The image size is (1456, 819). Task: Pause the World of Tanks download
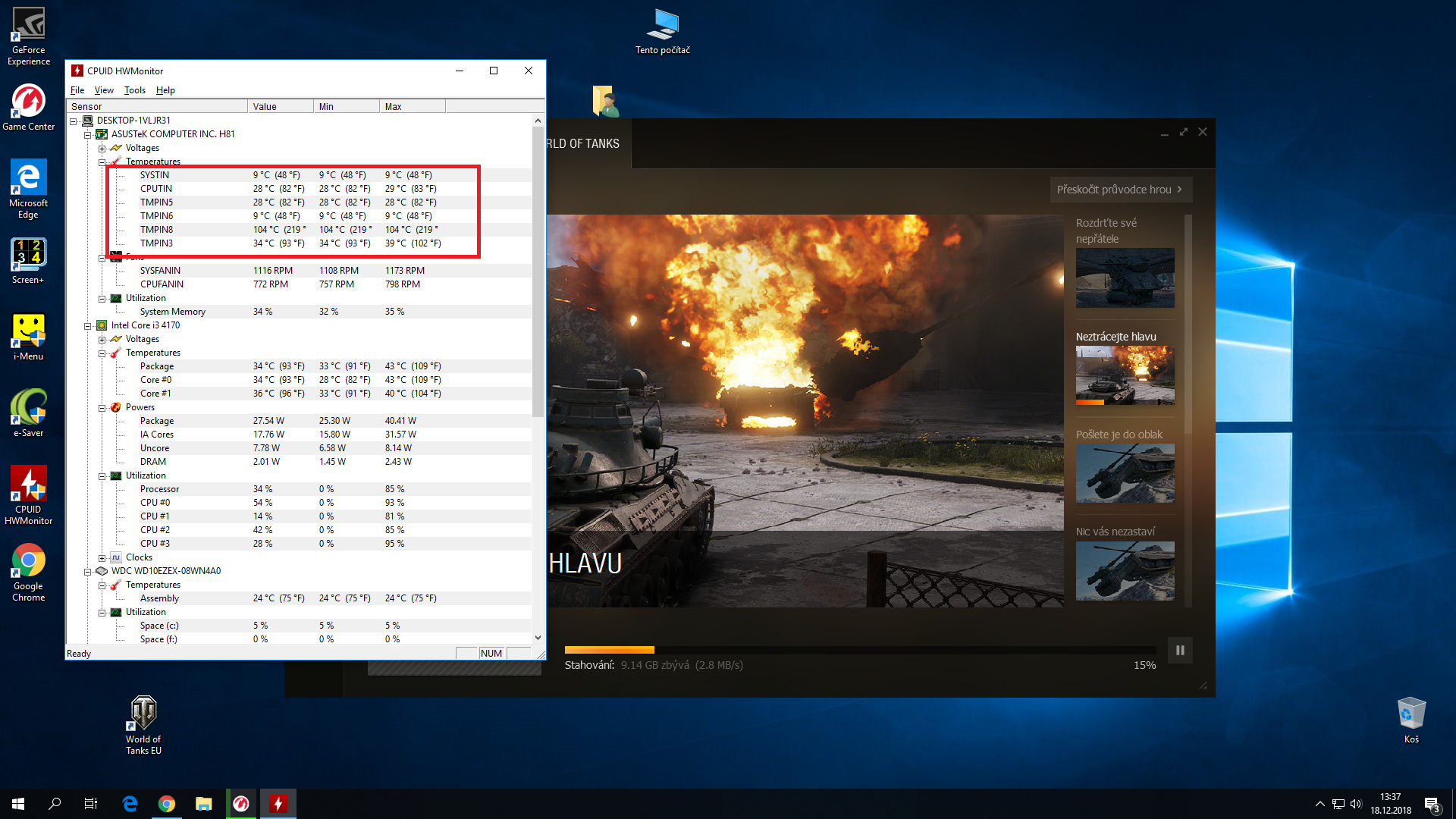(x=1180, y=651)
